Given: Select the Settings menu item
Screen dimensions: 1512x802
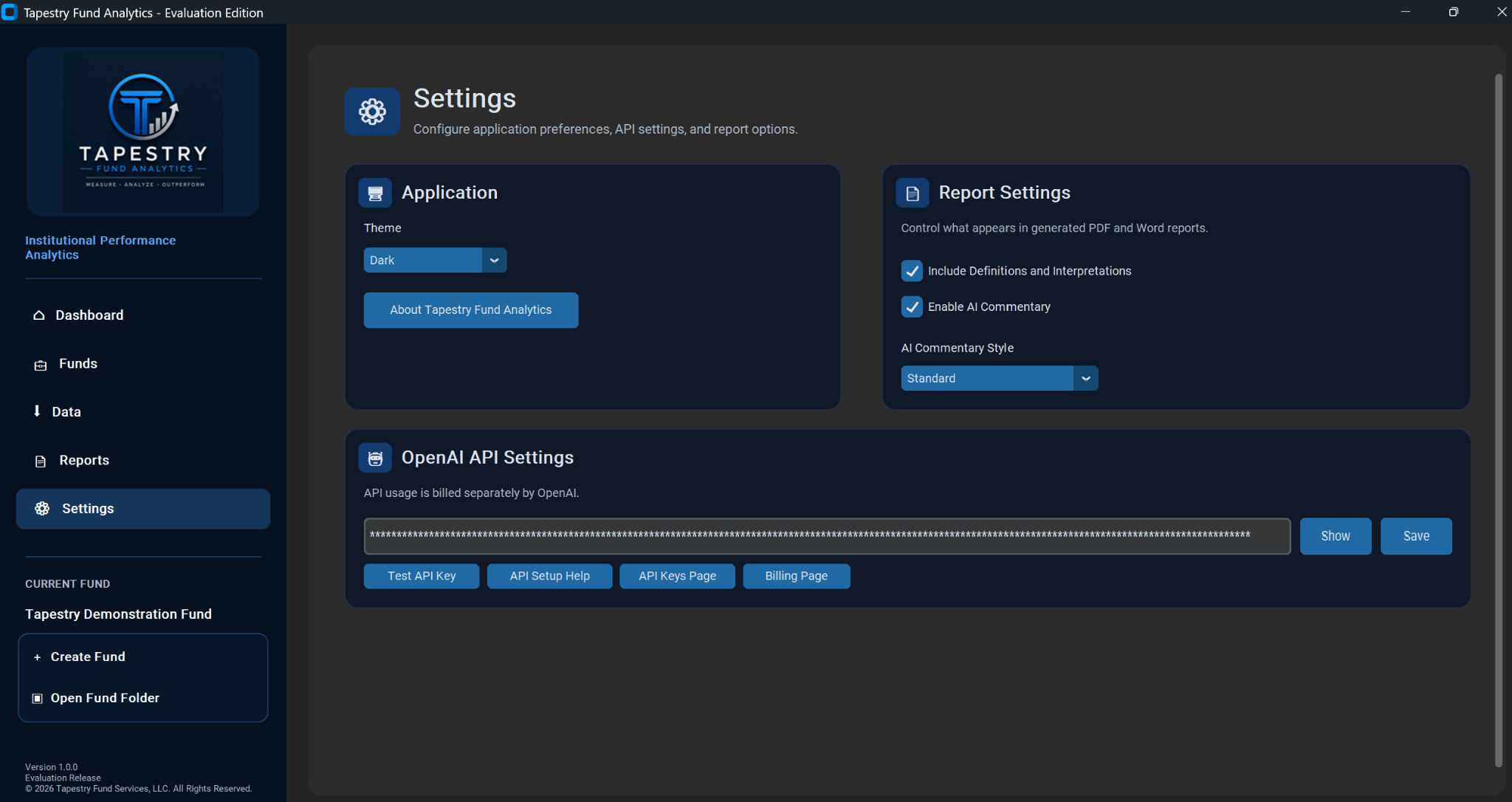Looking at the screenshot, I should [x=143, y=509].
